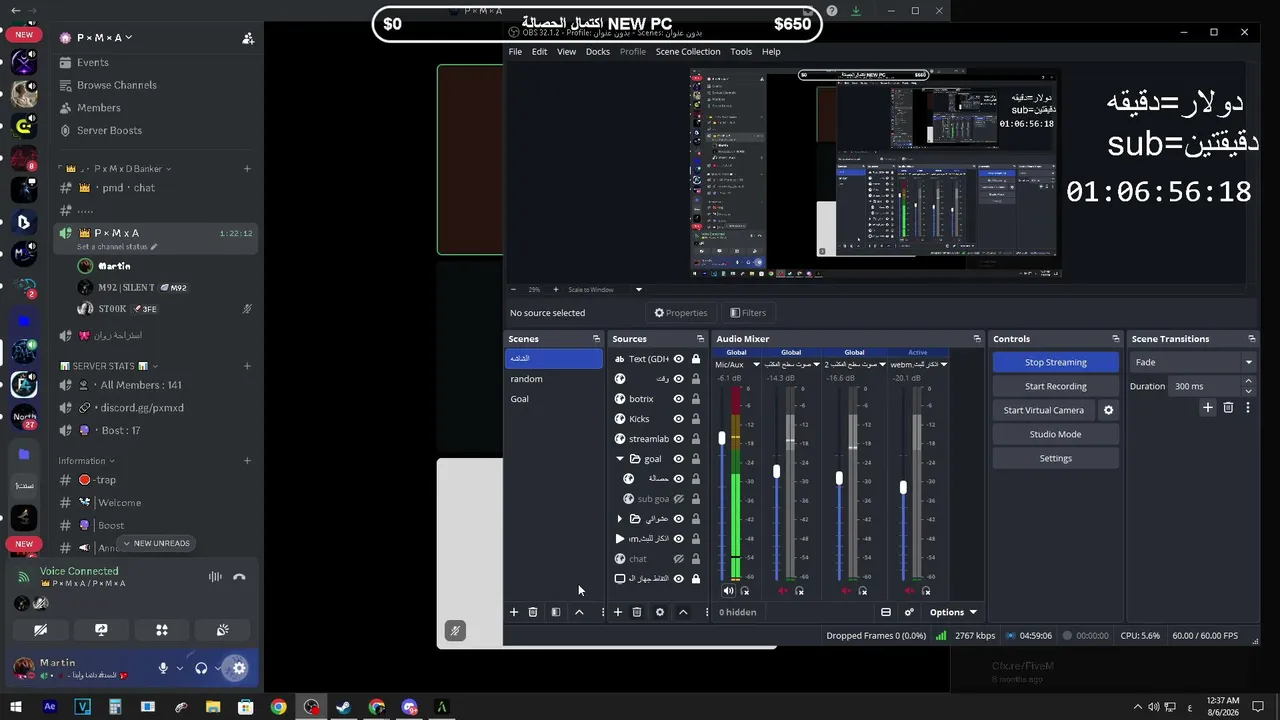This screenshot has width=1280, height=720.
Task: Adjust the Mic/Aux volume slider
Action: (722, 438)
